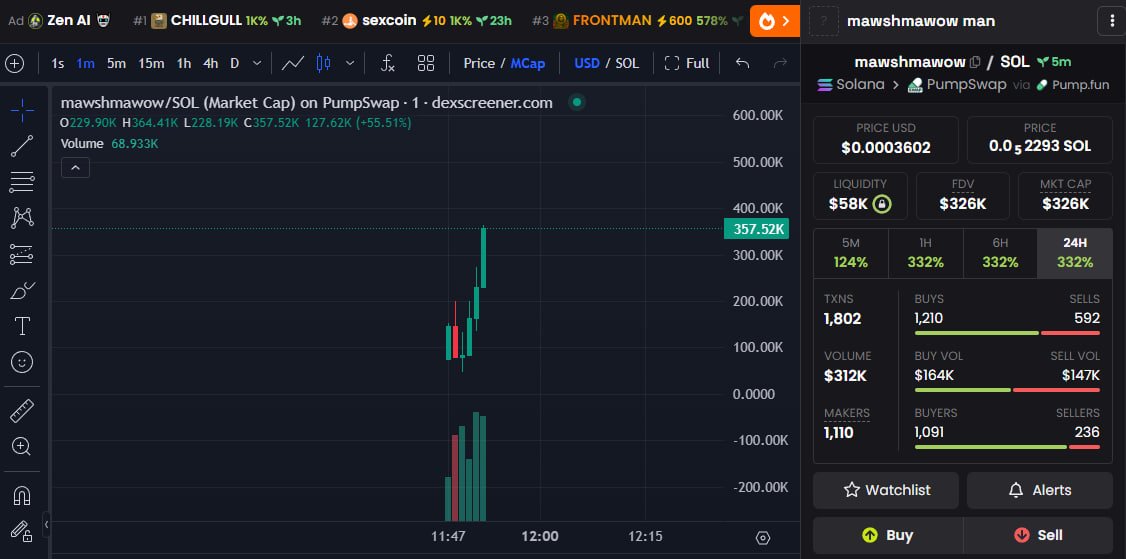The width and height of the screenshot is (1126, 559).
Task: Select the 15m timeframe
Action: 151,63
